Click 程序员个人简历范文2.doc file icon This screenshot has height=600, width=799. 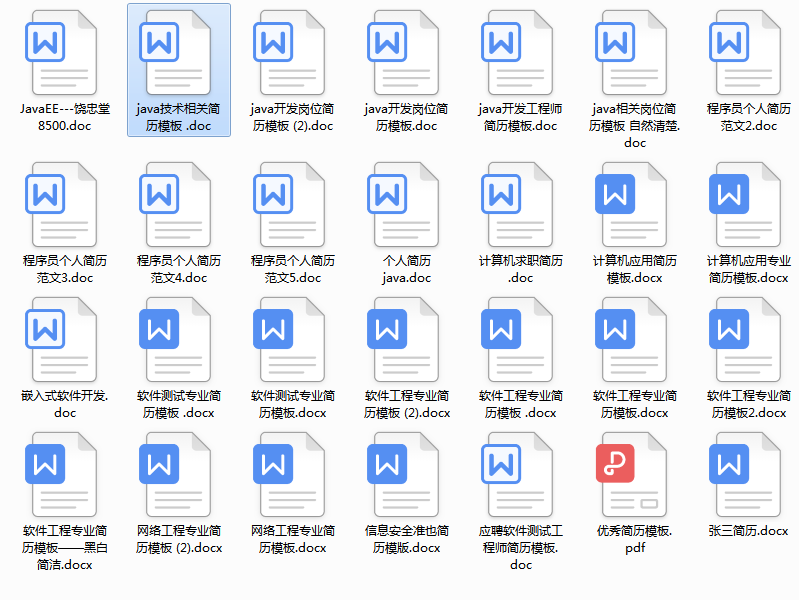click(x=746, y=53)
